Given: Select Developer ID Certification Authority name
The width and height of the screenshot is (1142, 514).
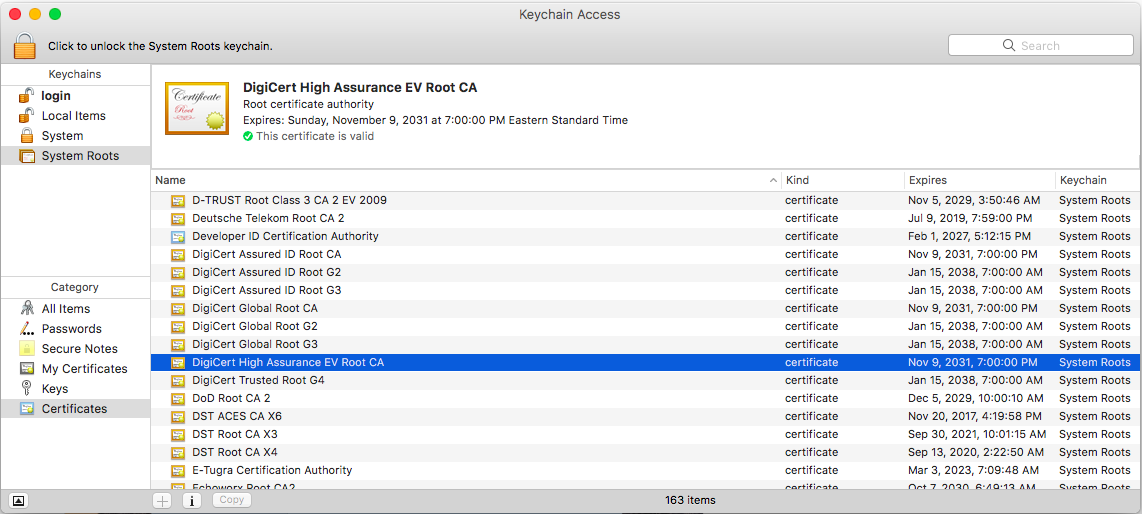Looking at the screenshot, I should point(286,237).
